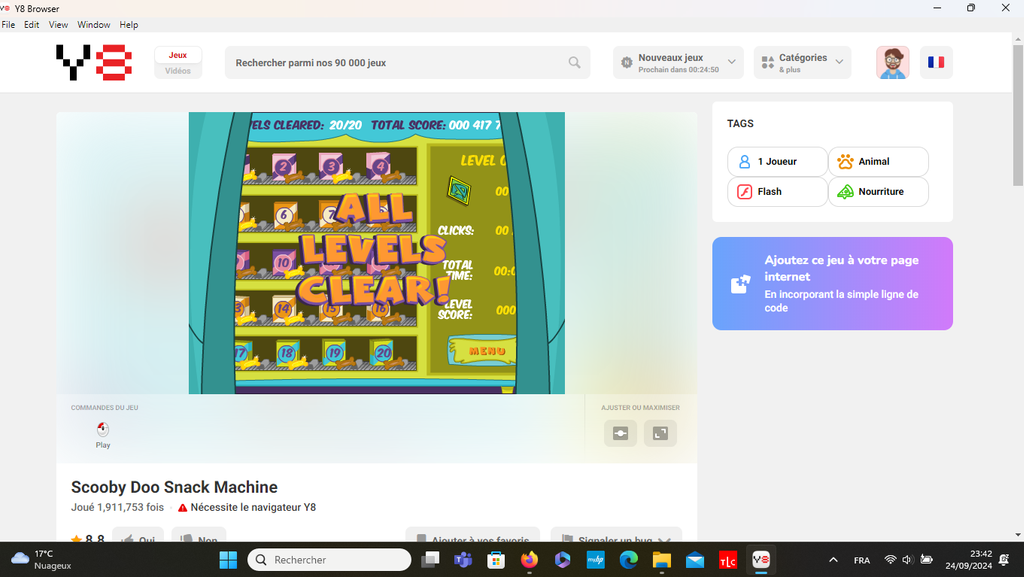Click the search magnifier icon
Screen dimensions: 1024x577
pos(574,62)
